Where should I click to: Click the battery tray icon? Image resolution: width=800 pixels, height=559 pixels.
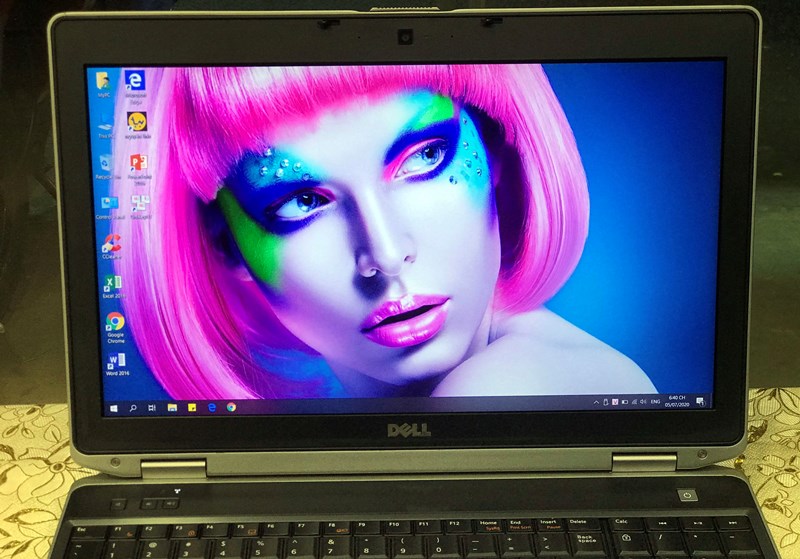(x=625, y=402)
